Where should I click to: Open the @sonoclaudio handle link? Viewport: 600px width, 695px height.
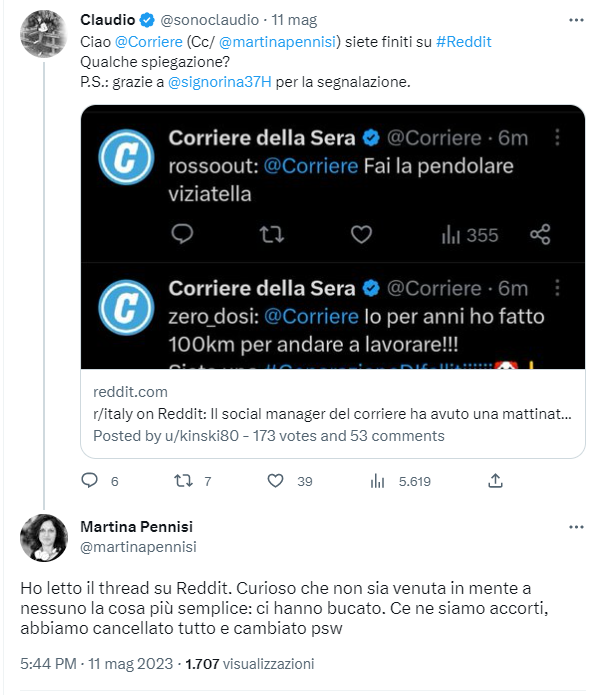coord(209,20)
